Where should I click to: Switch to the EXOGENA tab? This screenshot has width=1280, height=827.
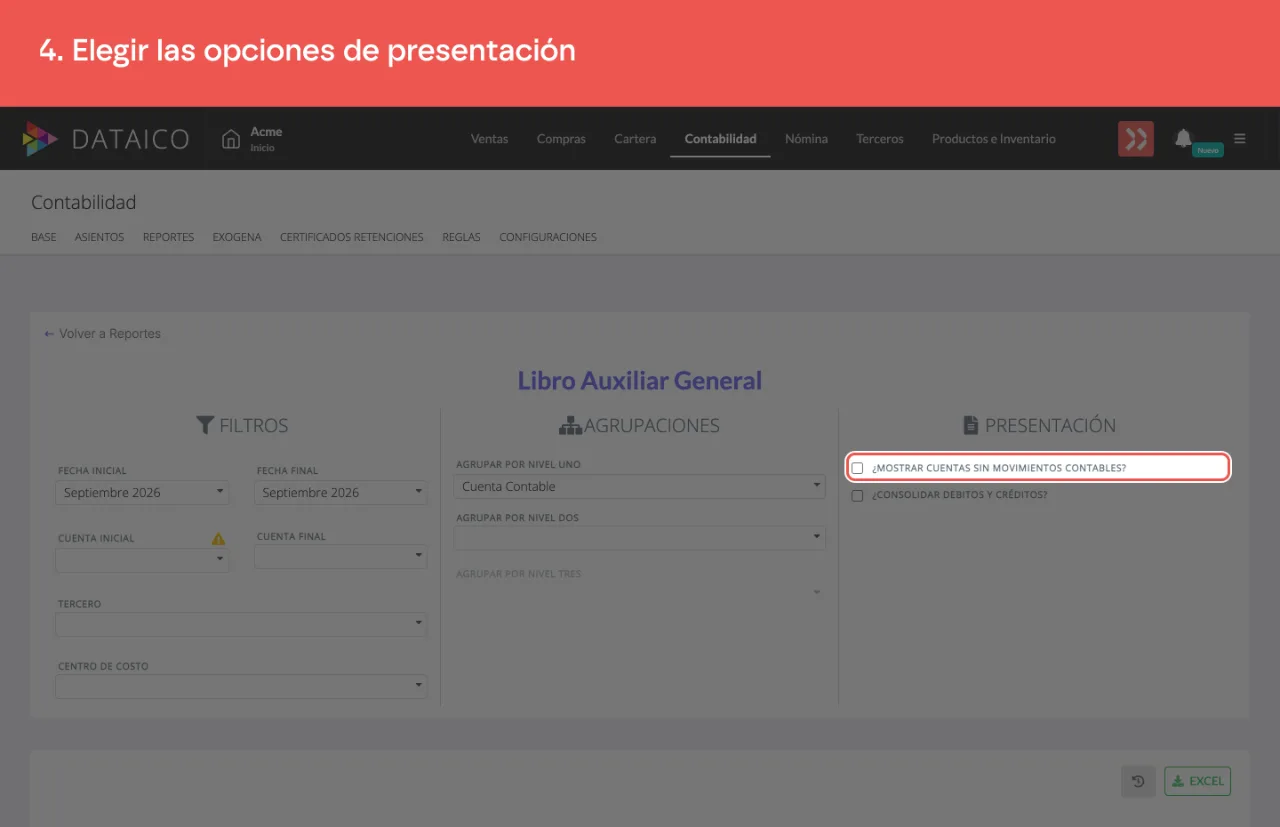(237, 237)
